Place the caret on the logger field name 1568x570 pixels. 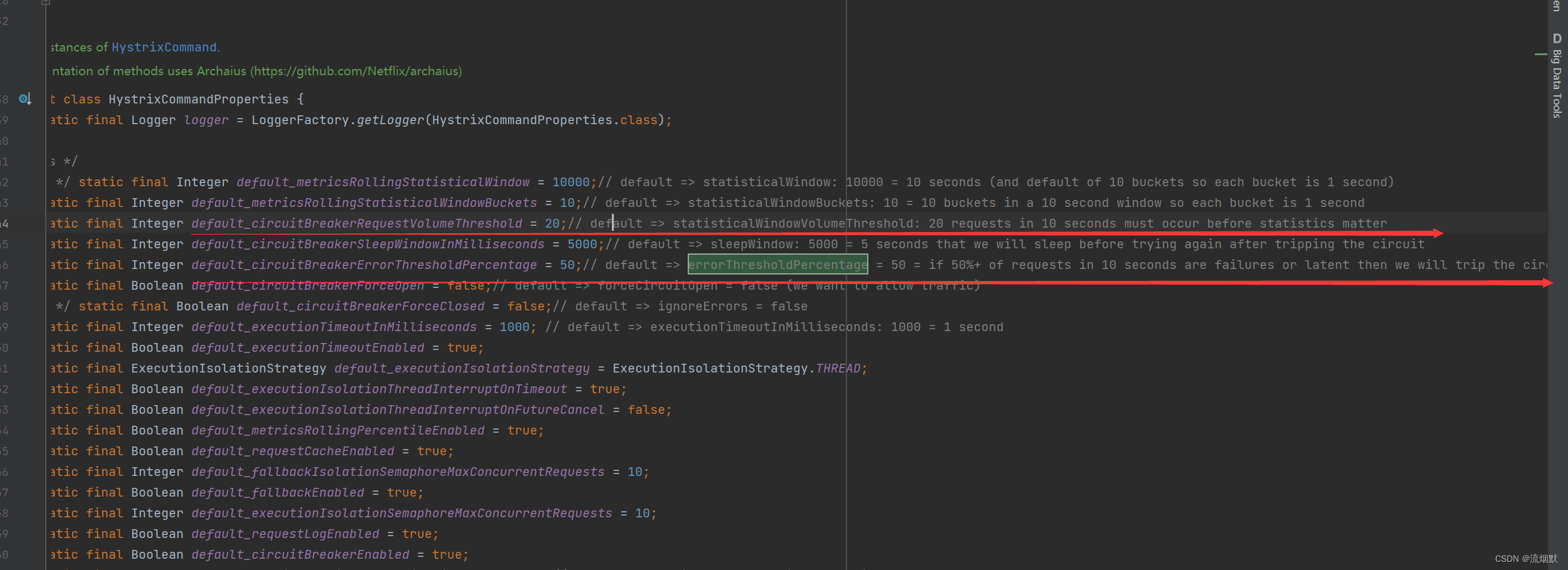[206, 120]
